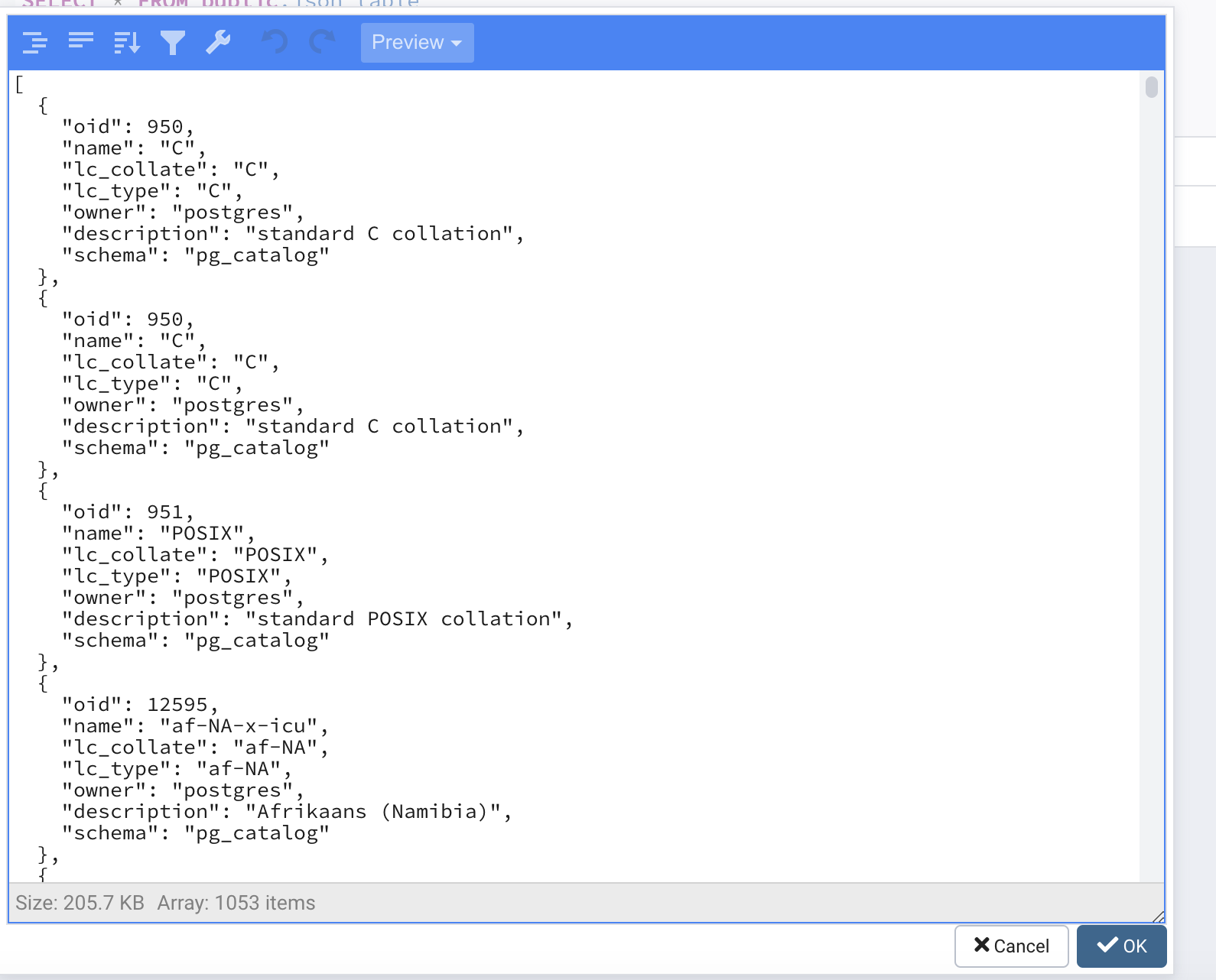The image size is (1216, 980).
Task: Click the format JSON (indent) icon
Action: point(35,43)
